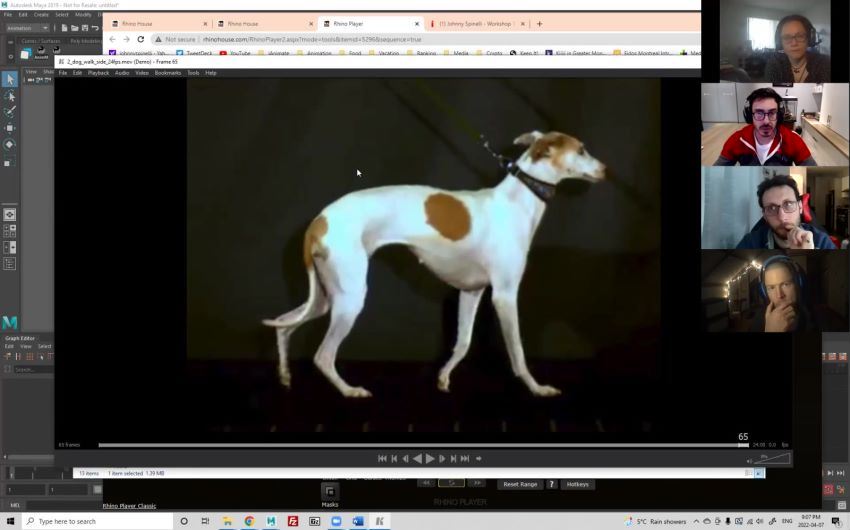
Task: Click the question mark help button
Action: pos(552,484)
